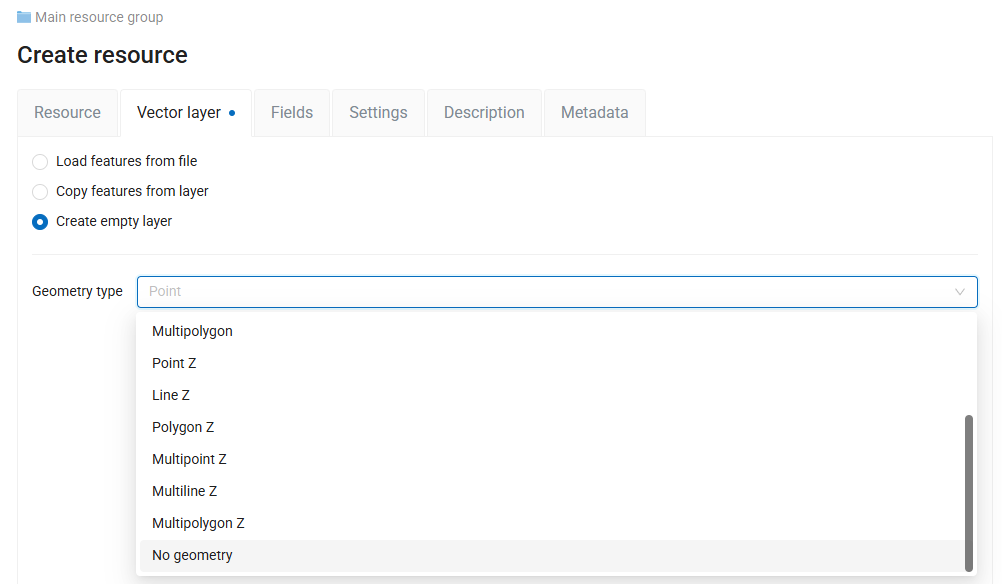Collapse the Geometry type dropdown arrow
1002x584 pixels.
tap(959, 292)
